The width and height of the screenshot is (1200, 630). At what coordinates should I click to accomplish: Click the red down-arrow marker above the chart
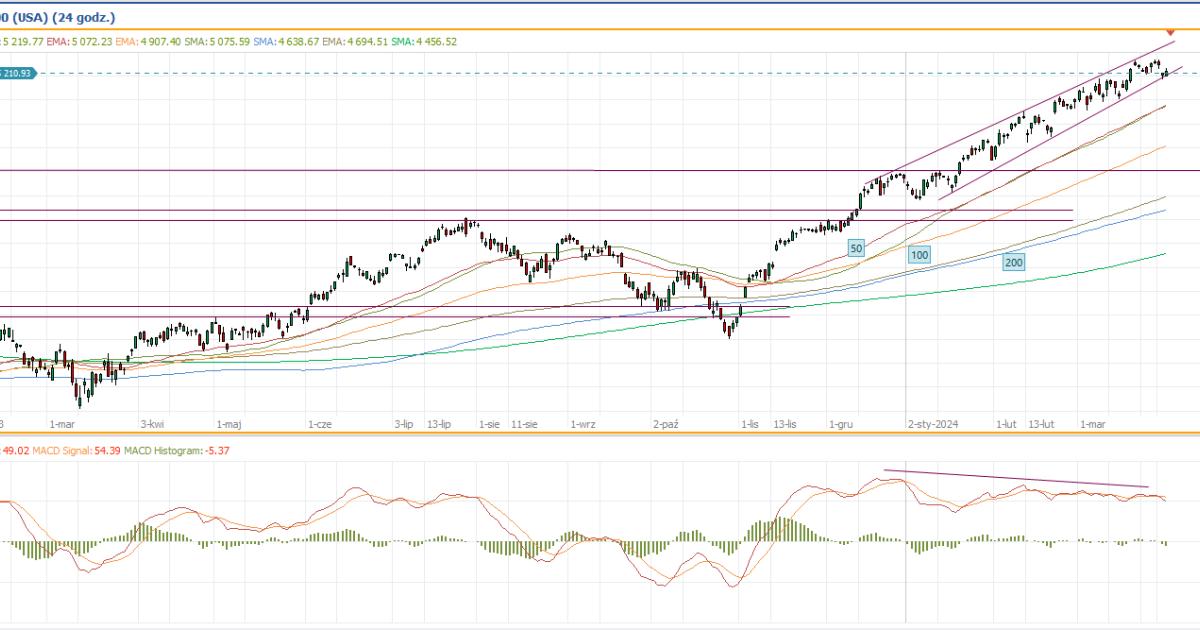(1170, 33)
